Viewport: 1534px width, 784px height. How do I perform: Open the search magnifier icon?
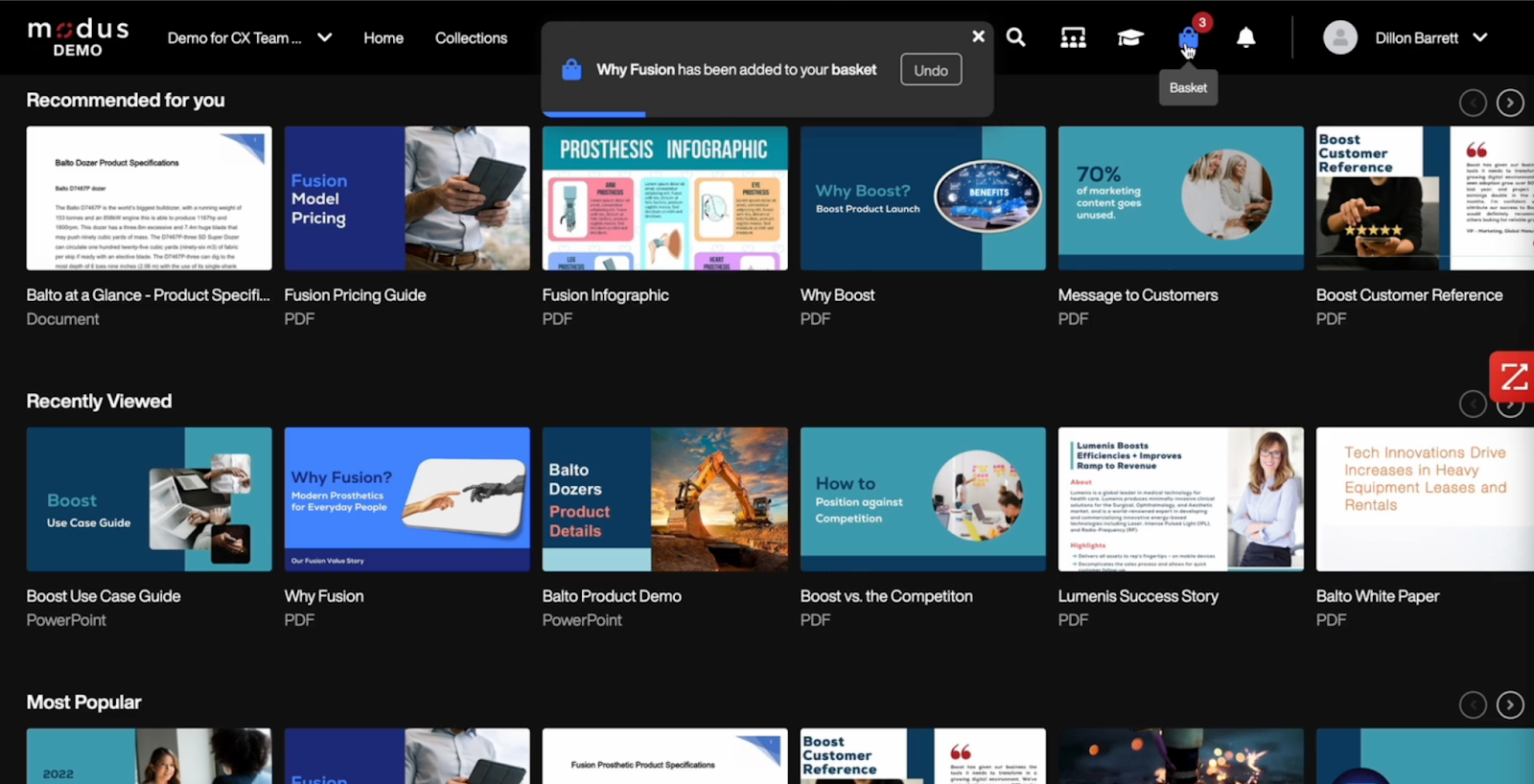tap(1016, 37)
